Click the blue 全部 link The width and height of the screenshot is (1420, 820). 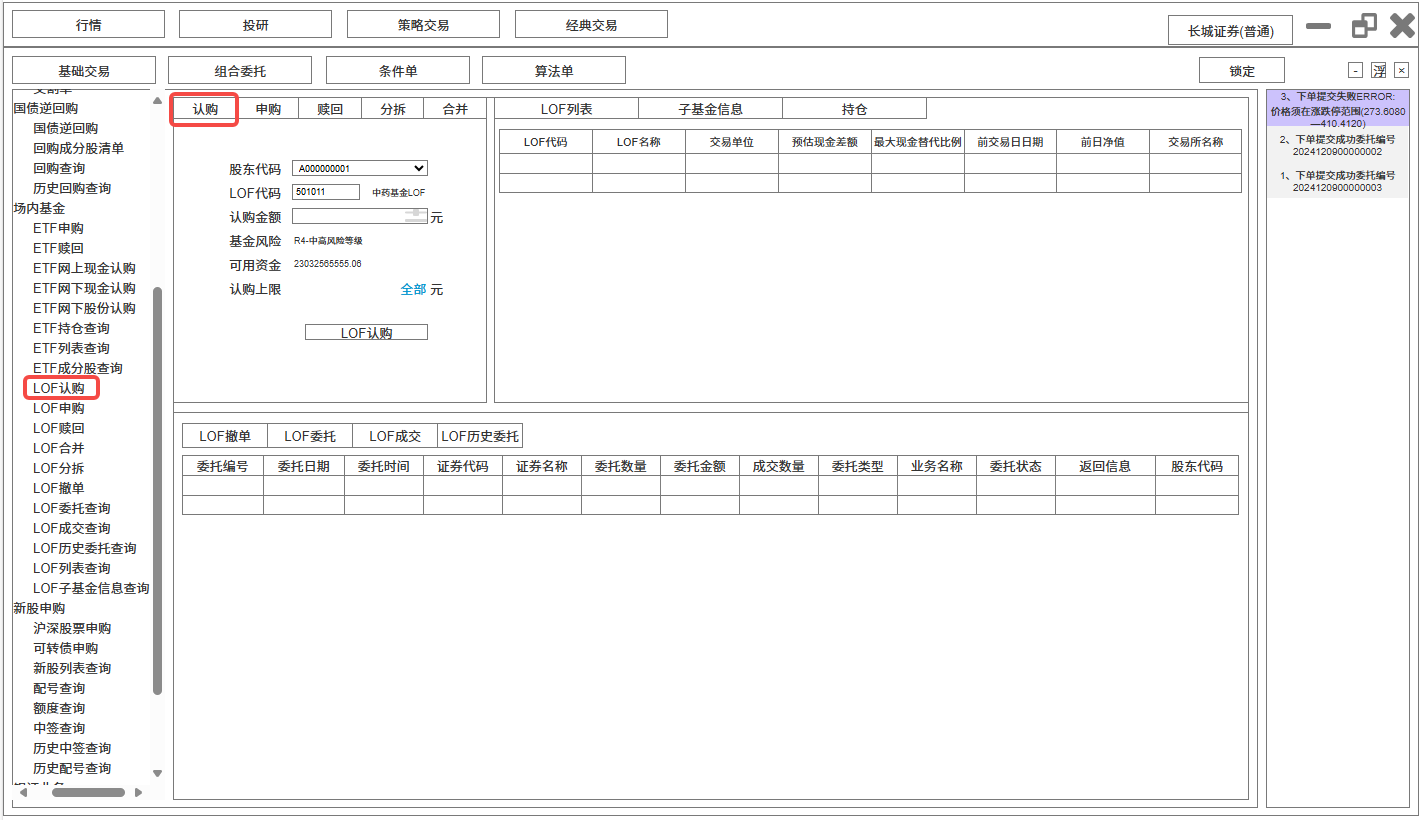[413, 290]
